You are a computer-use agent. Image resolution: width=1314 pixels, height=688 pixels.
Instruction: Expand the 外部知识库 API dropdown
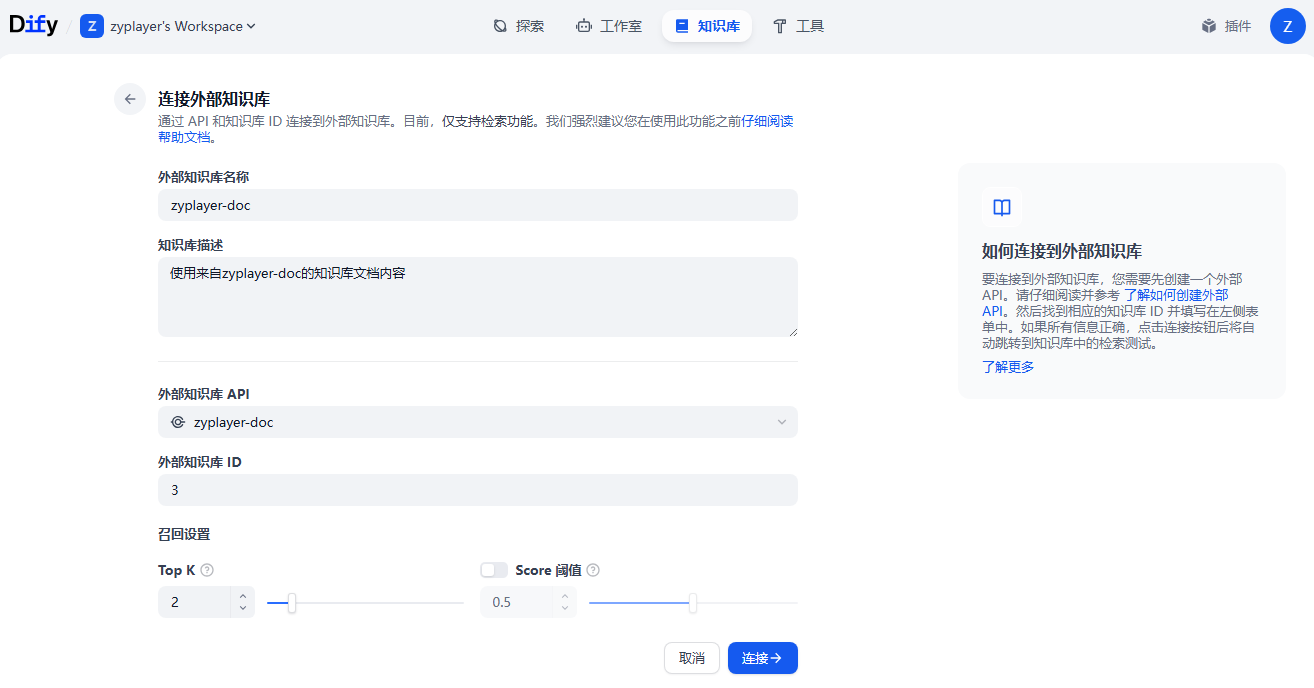point(478,422)
